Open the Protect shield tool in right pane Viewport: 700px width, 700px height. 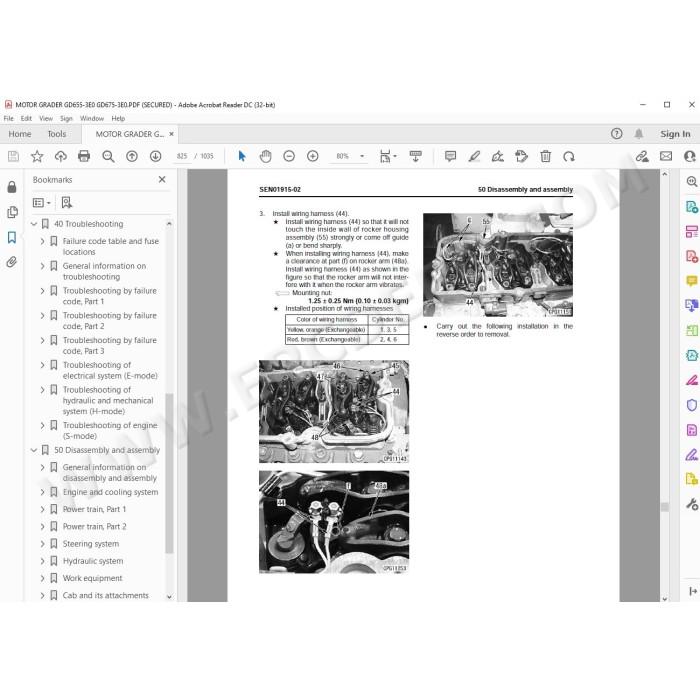tap(692, 405)
